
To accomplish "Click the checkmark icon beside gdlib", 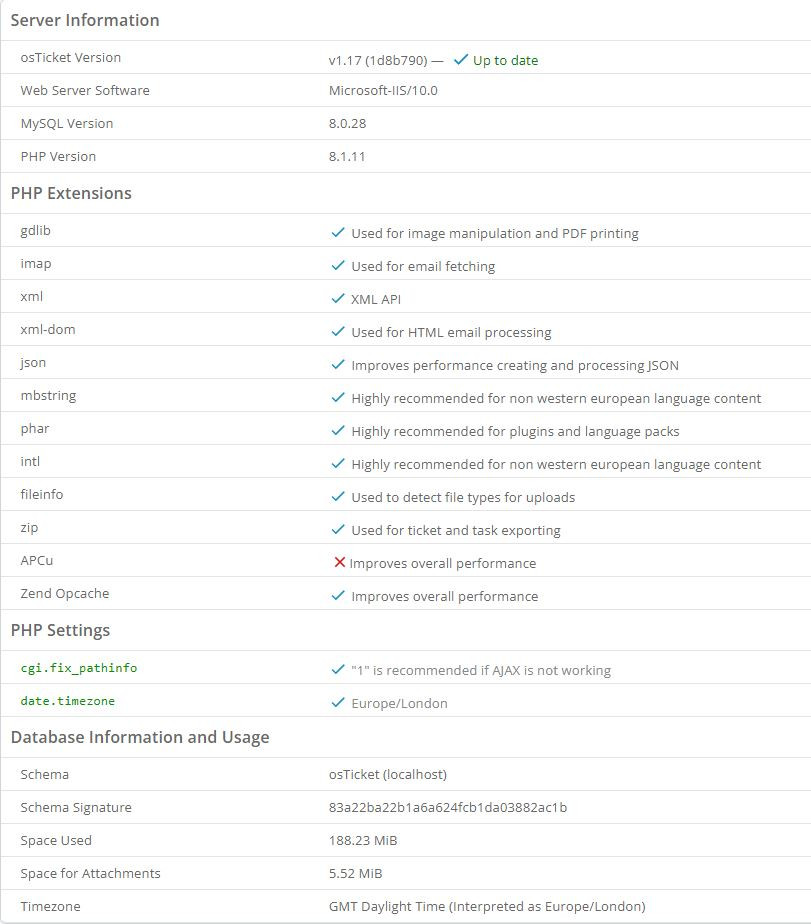I will pyautogui.click(x=338, y=233).
